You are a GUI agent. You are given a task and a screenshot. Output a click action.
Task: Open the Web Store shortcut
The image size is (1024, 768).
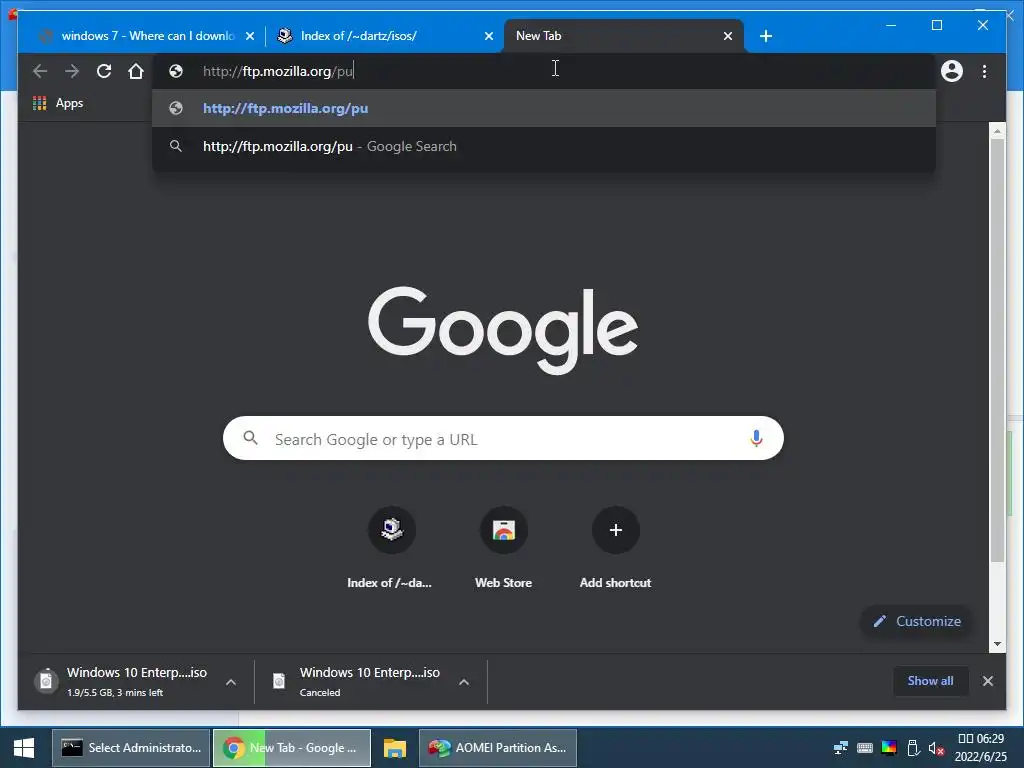[504, 548]
